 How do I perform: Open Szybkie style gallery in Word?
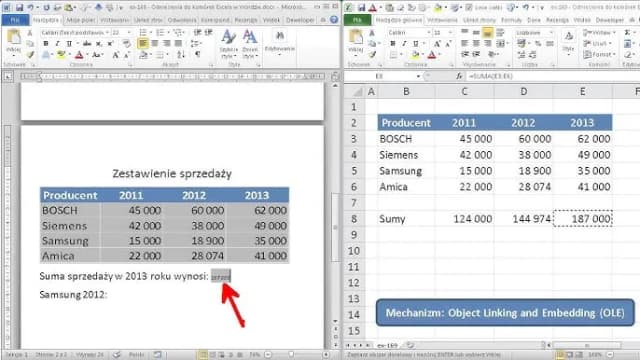[x=229, y=45]
